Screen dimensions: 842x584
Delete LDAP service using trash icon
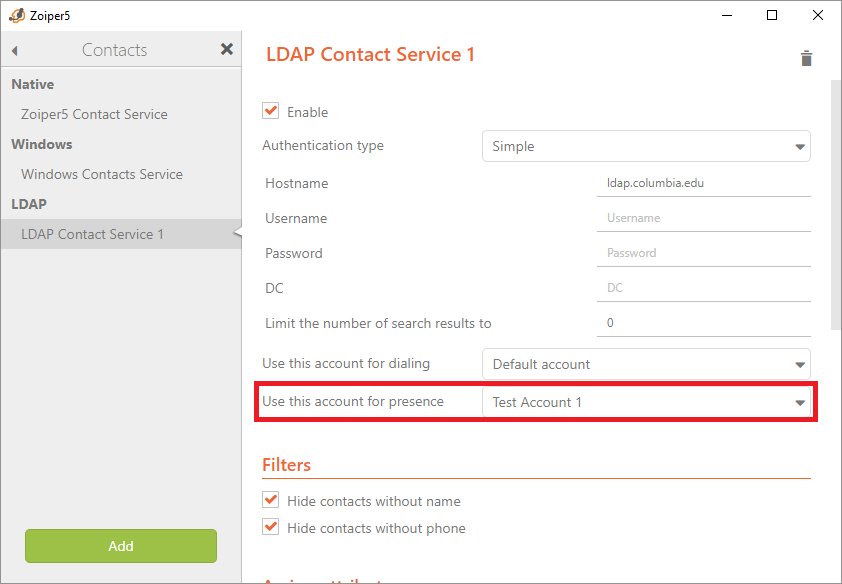point(806,58)
